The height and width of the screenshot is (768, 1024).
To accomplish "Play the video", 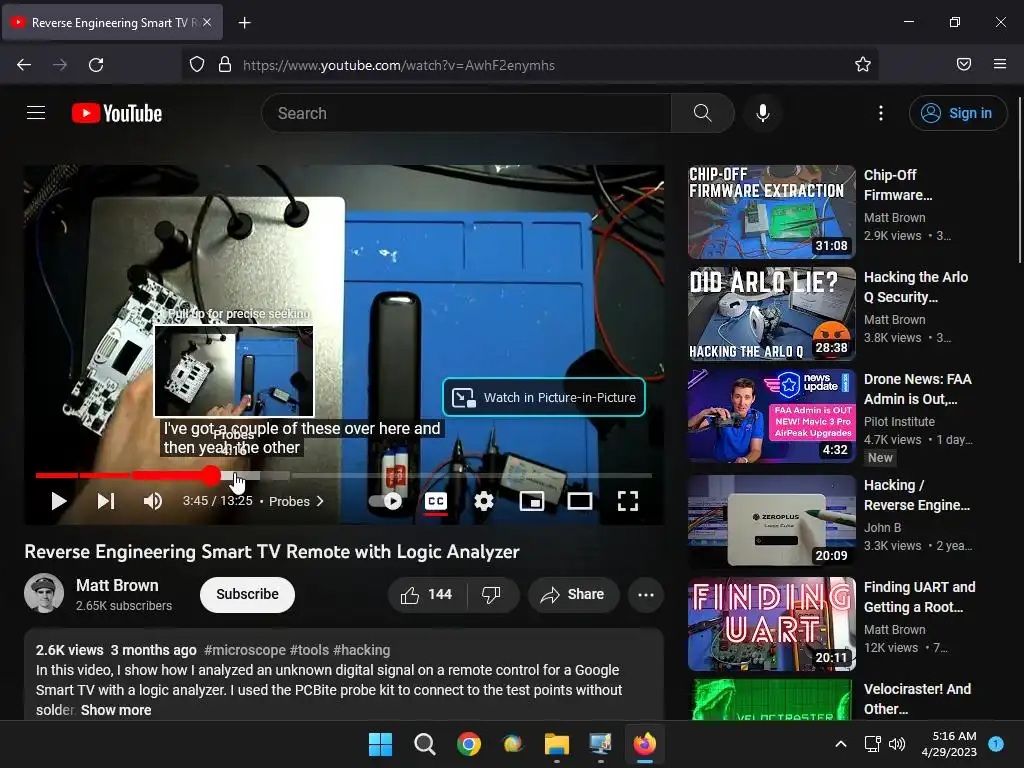I will coord(59,501).
